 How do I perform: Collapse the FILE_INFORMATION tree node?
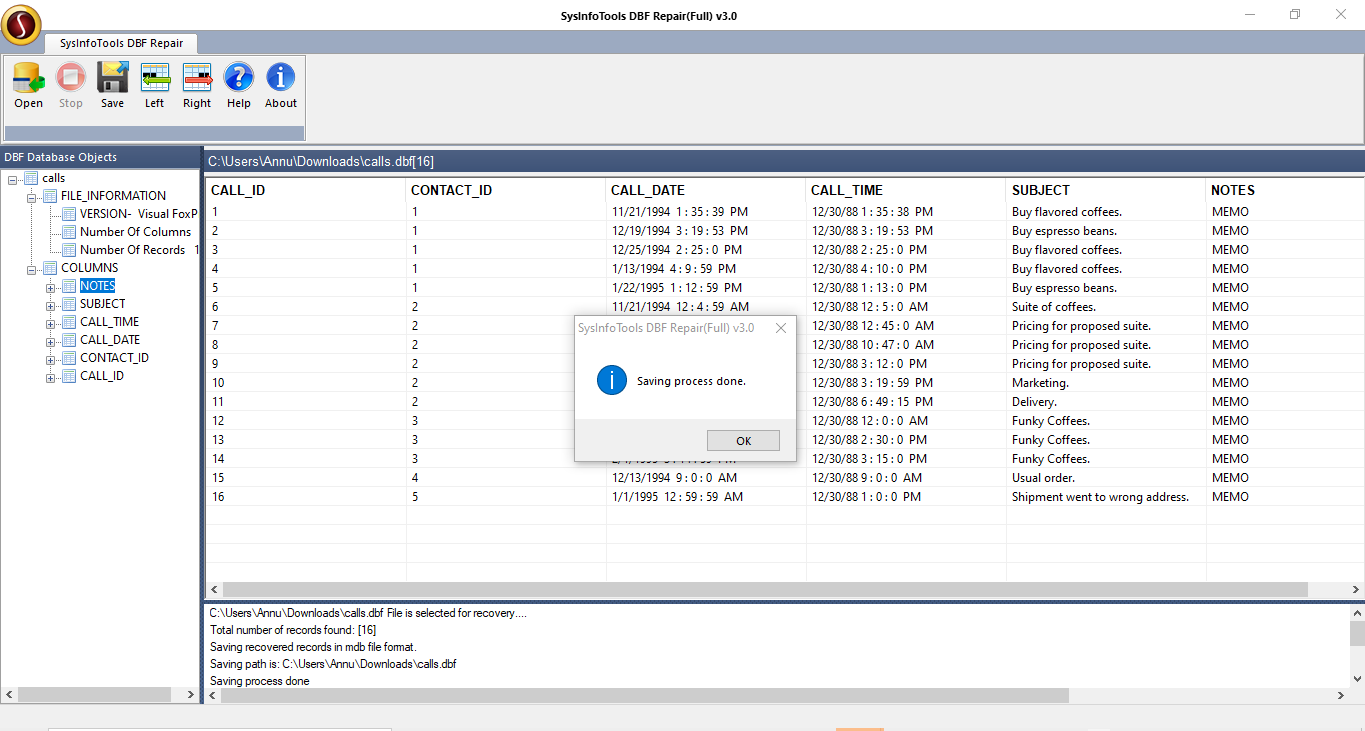coord(32,197)
